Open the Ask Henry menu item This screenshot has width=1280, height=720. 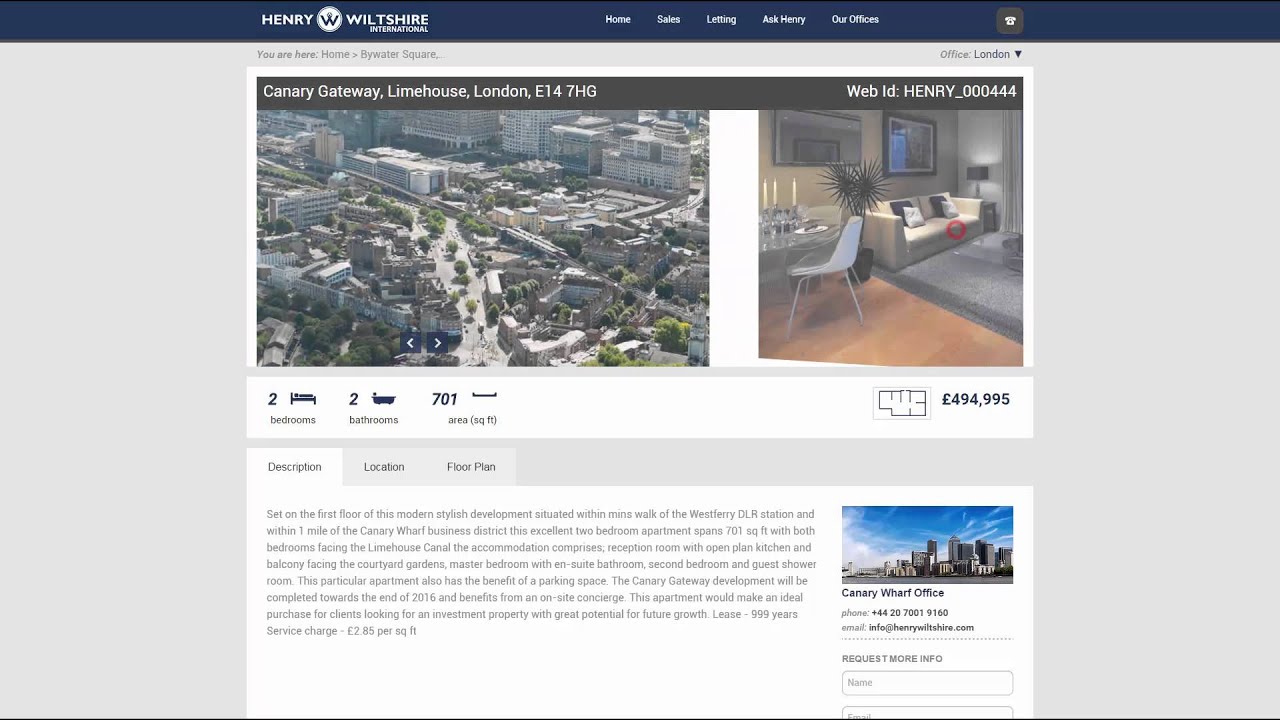[784, 19]
